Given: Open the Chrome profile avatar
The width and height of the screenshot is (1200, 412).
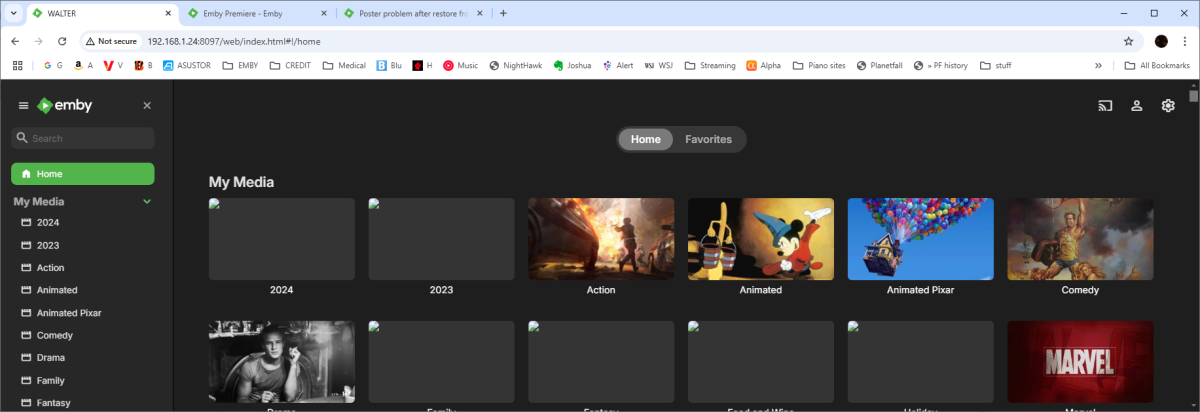Looking at the screenshot, I should 1161,41.
